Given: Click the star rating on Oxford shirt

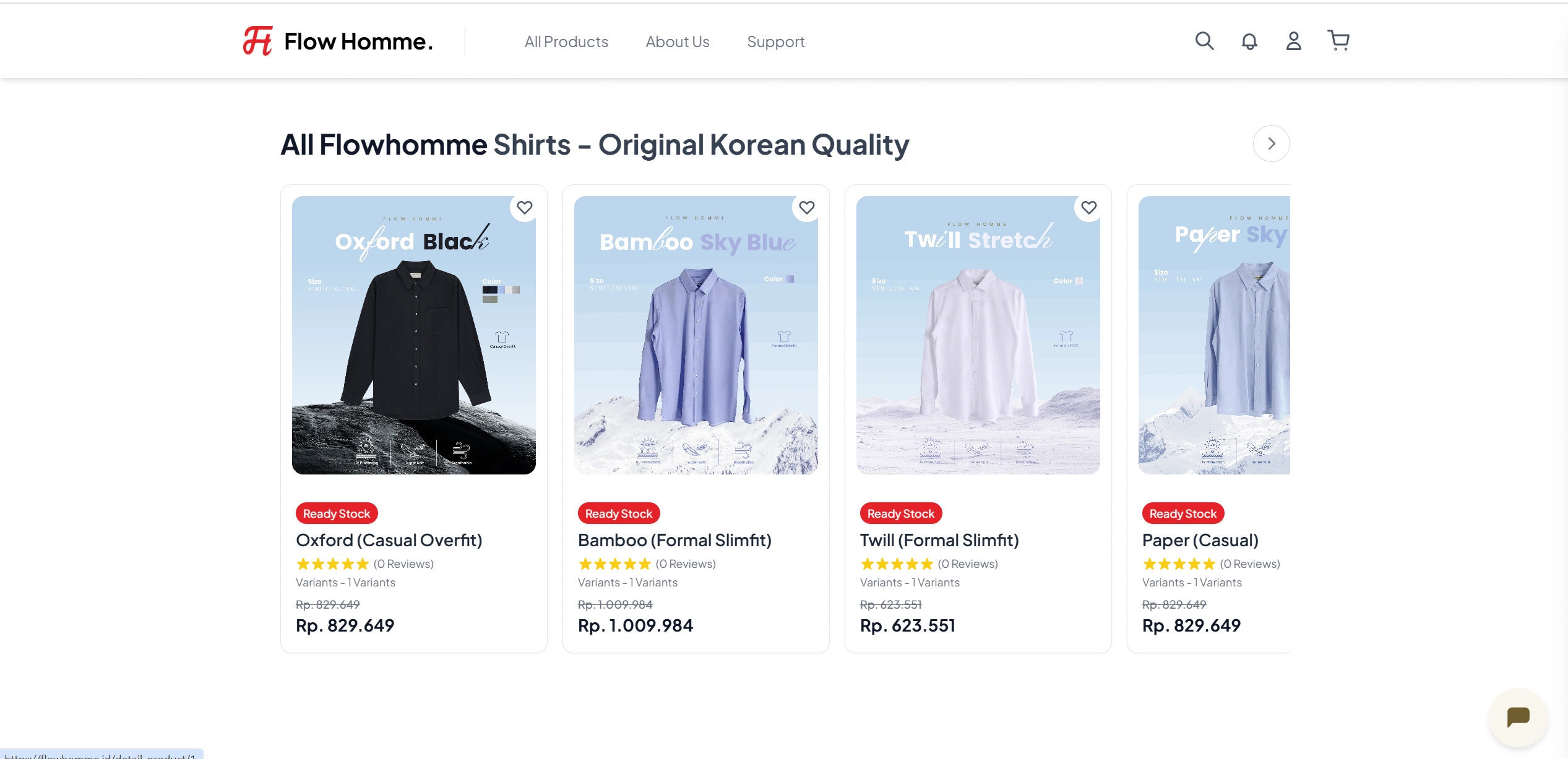Looking at the screenshot, I should [332, 564].
